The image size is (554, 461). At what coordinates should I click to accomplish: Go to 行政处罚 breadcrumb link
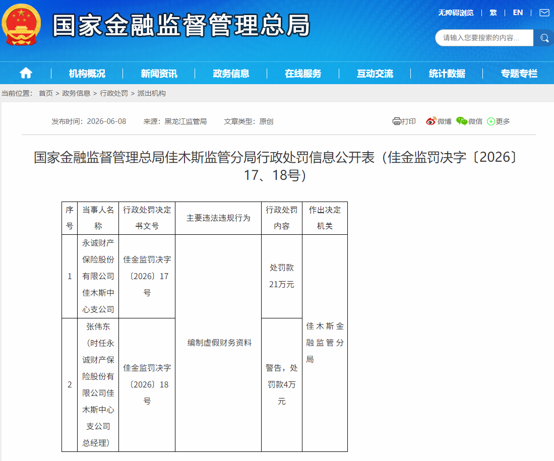pos(114,93)
